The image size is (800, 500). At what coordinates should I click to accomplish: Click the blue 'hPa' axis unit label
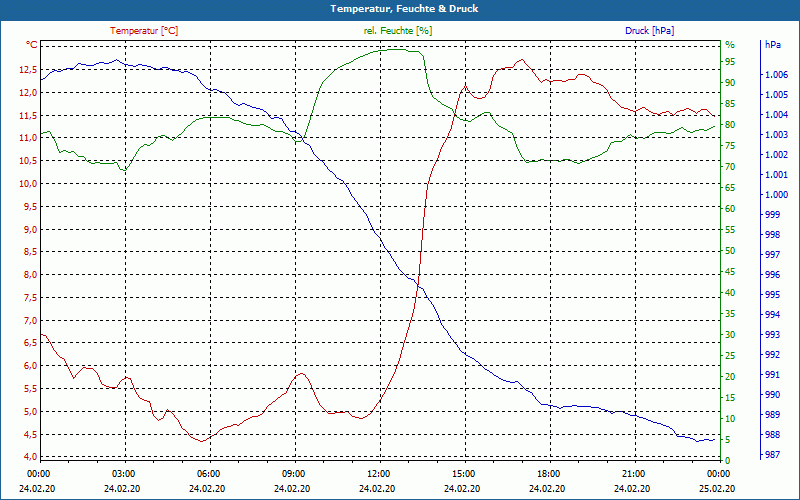click(x=772, y=45)
